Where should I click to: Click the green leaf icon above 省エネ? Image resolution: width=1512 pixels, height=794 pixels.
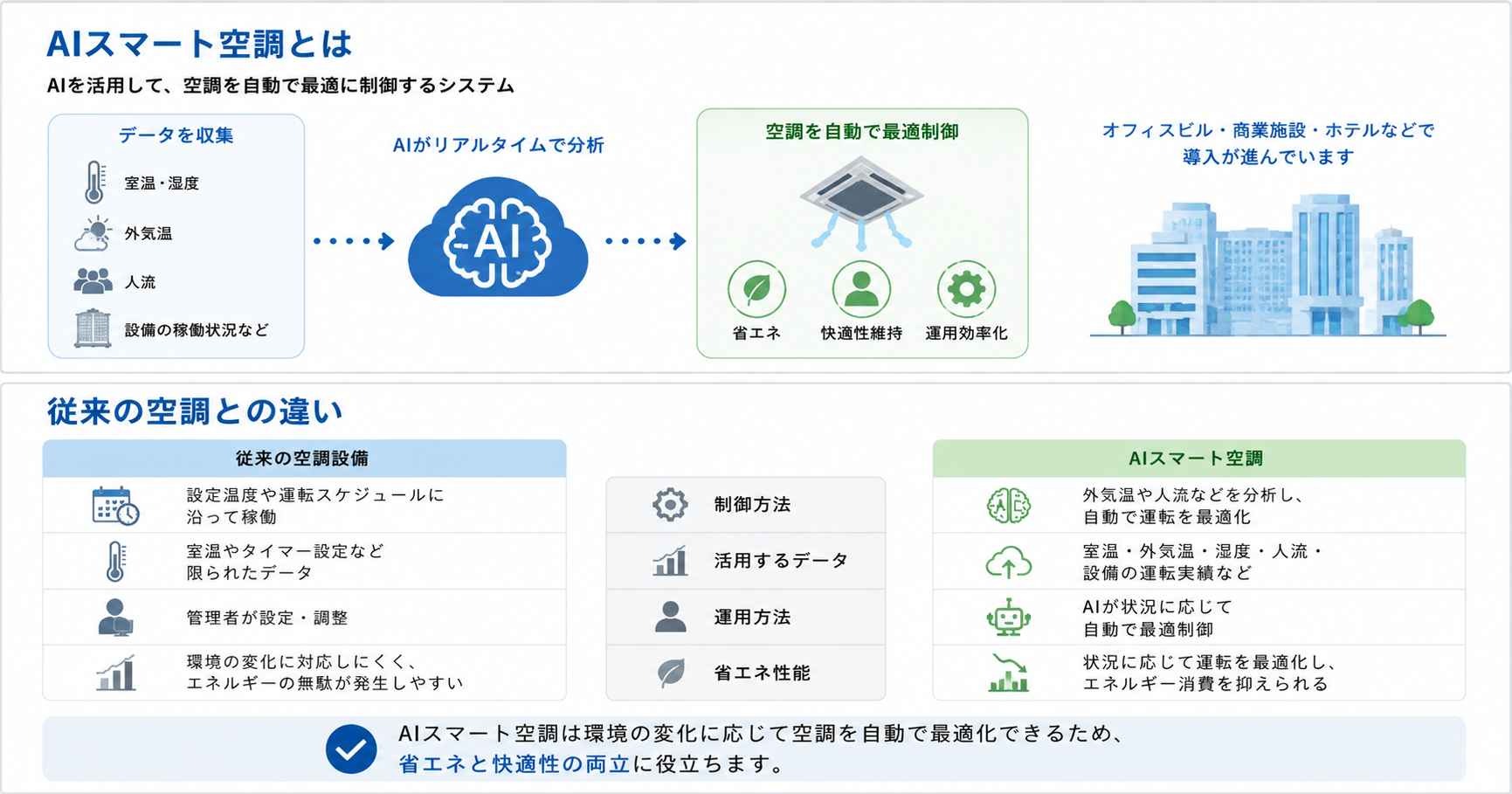pyautogui.click(x=756, y=289)
